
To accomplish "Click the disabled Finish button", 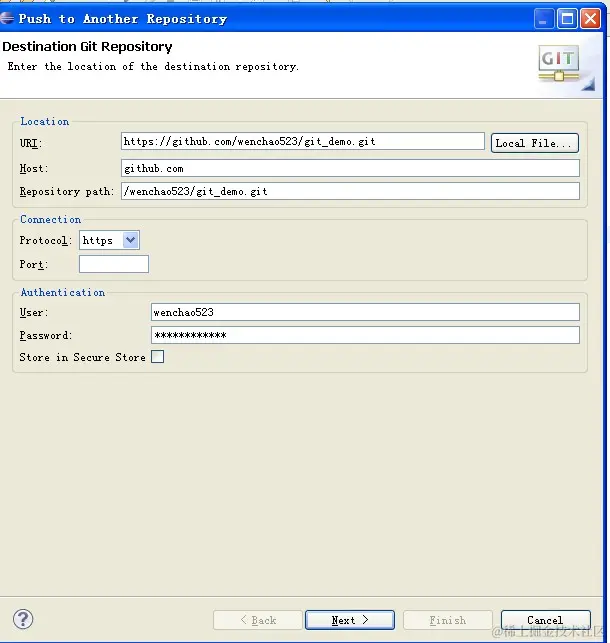I will (448, 620).
